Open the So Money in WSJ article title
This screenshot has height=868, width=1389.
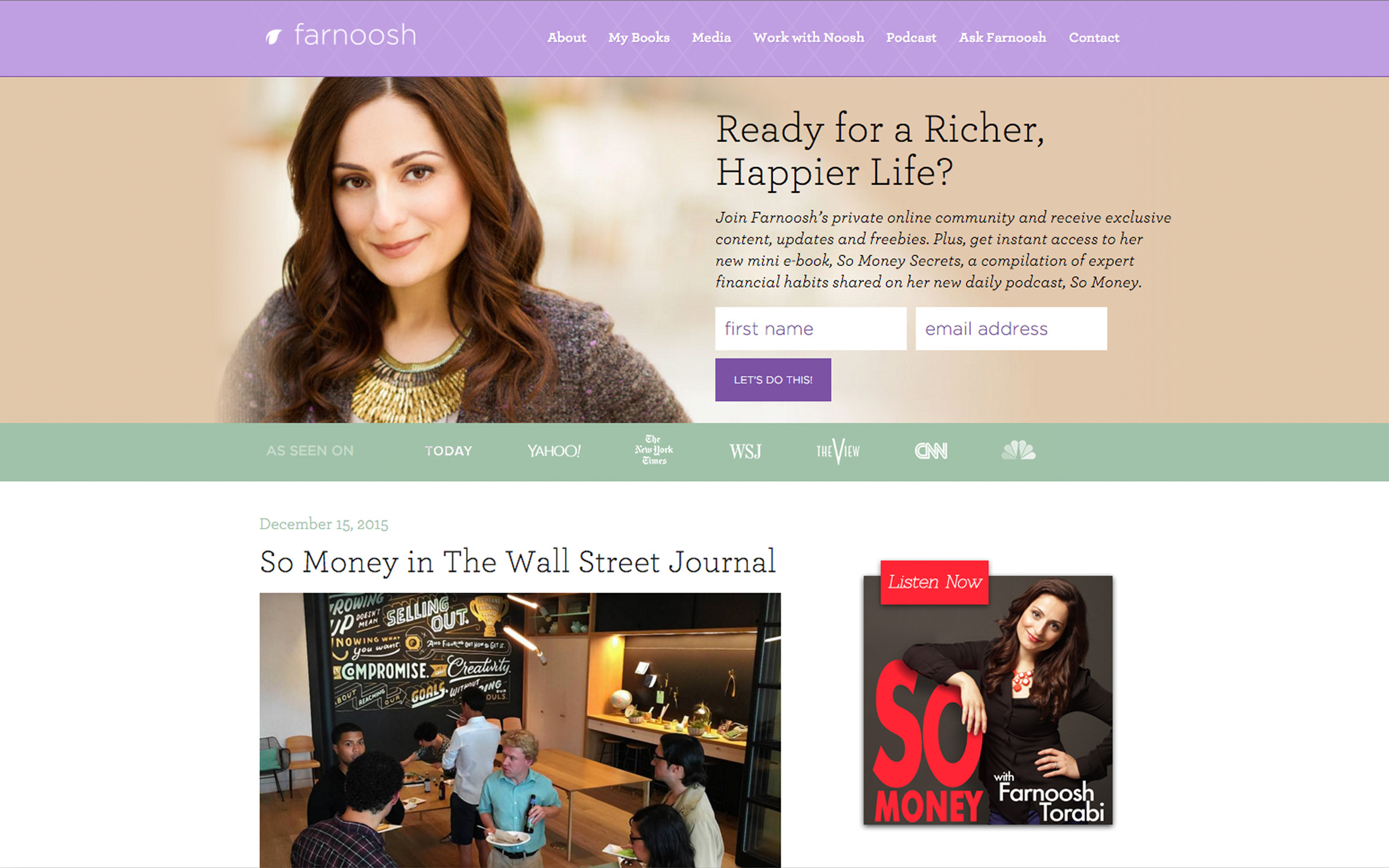click(x=518, y=562)
